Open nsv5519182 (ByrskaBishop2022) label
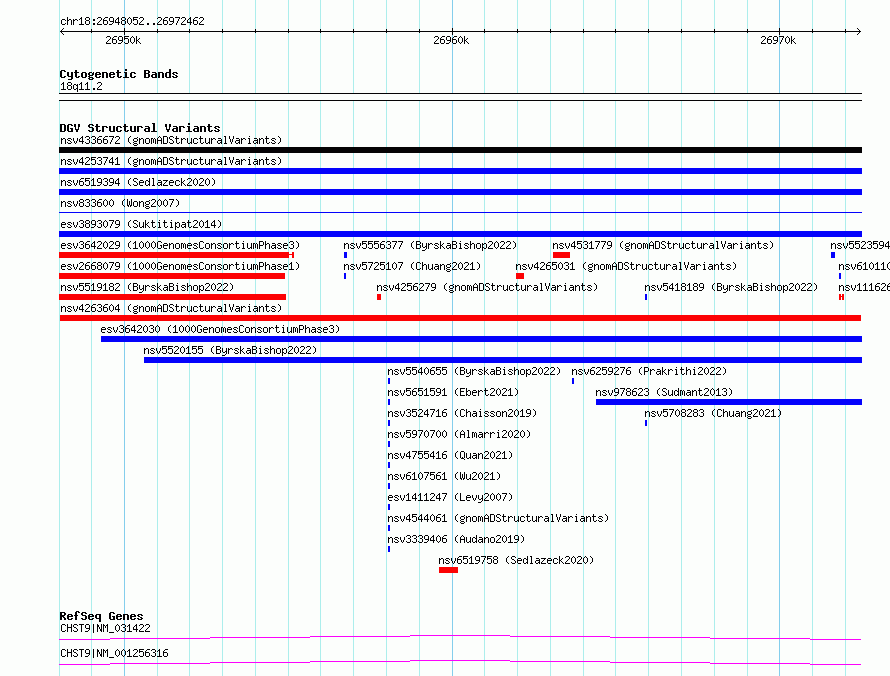This screenshot has height=676, width=890. coord(147,287)
